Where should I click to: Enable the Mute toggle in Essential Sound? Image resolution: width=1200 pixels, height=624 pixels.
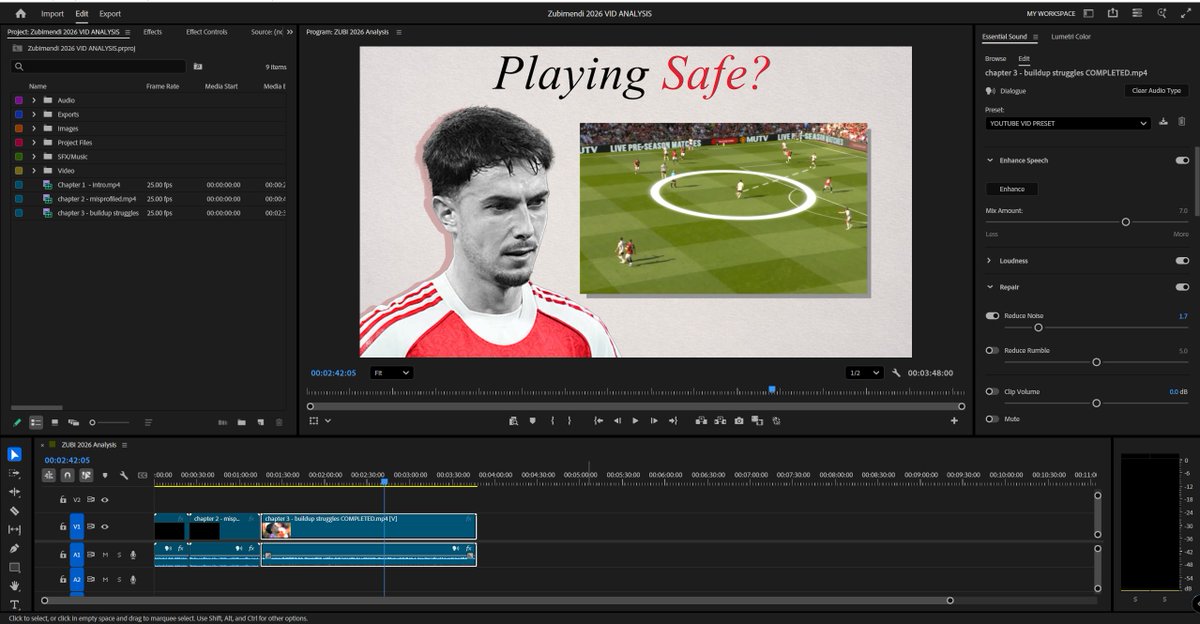[x=992, y=419]
